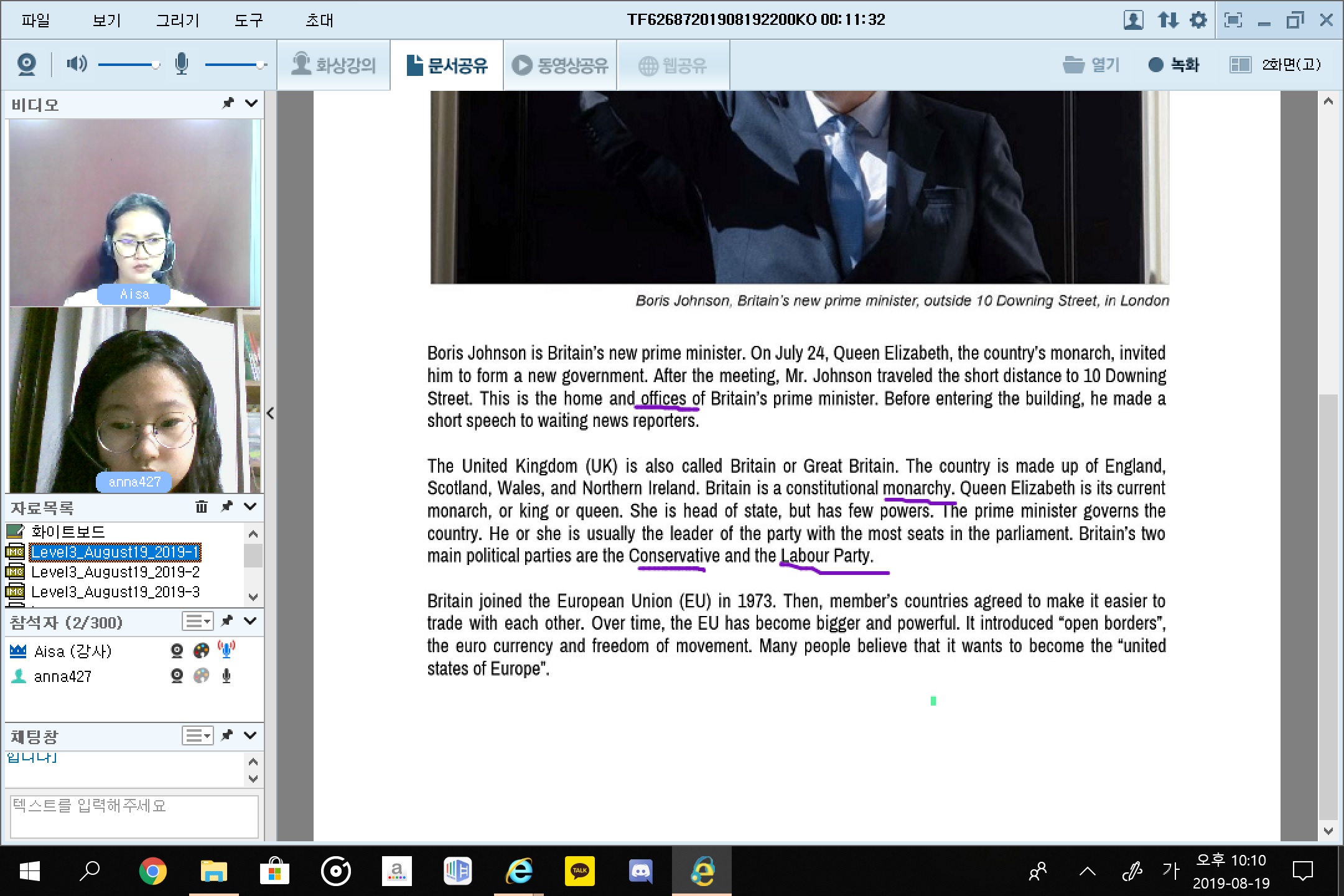Image resolution: width=1344 pixels, height=896 pixels.
Task: Click the microphone icon in toolbar
Action: (x=181, y=63)
